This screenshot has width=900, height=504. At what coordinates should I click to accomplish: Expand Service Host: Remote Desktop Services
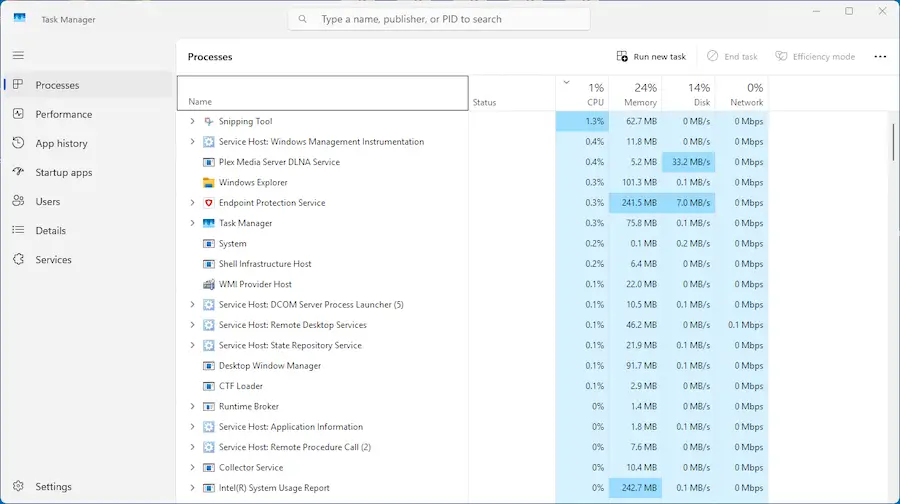(192, 325)
